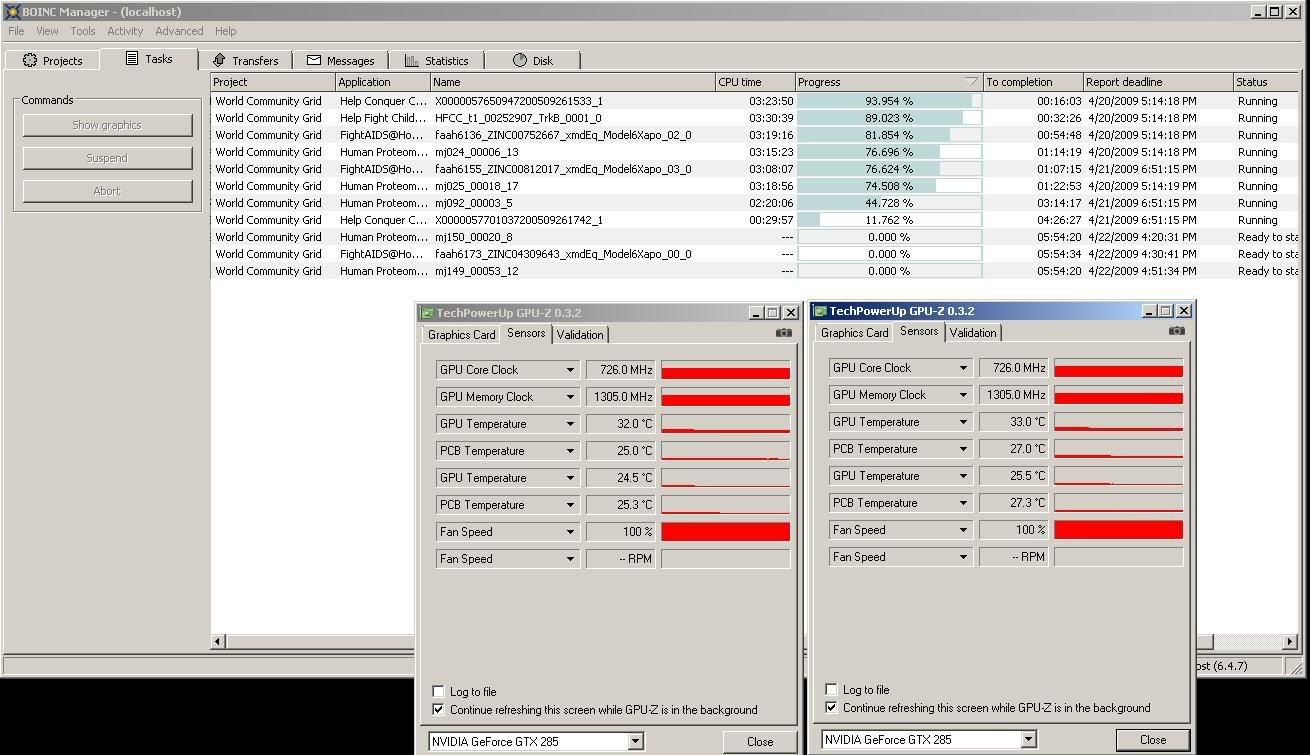Click the Suspend command button
The height and width of the screenshot is (755, 1310).
pyautogui.click(x=107, y=158)
